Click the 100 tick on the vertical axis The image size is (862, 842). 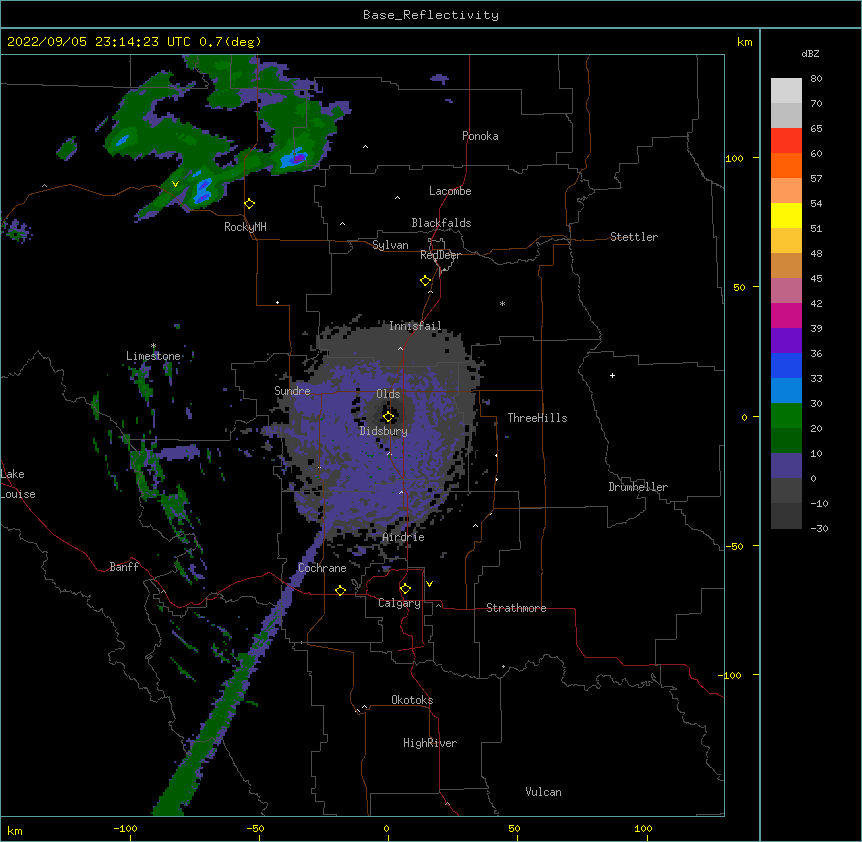click(734, 158)
